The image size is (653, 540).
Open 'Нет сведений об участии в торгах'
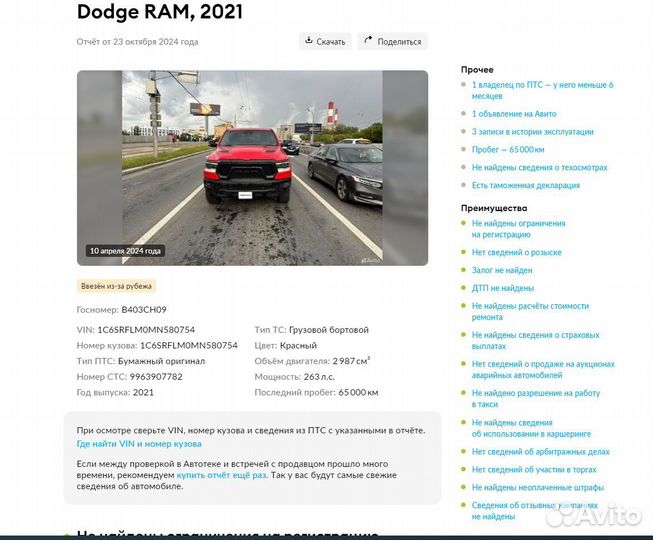534,470
